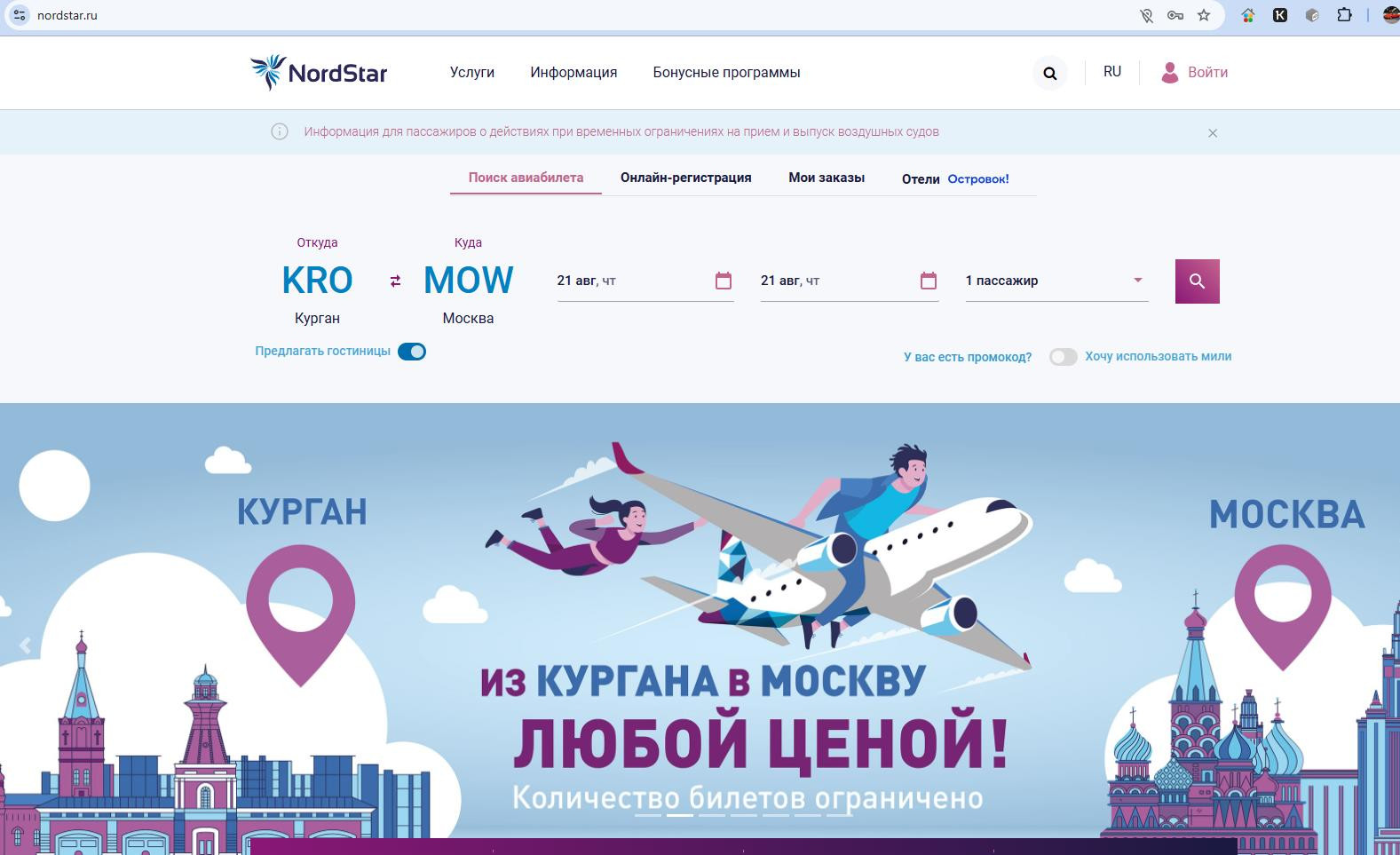Open departure date calendar icon
This screenshot has height=855, width=1400.
coord(724,281)
